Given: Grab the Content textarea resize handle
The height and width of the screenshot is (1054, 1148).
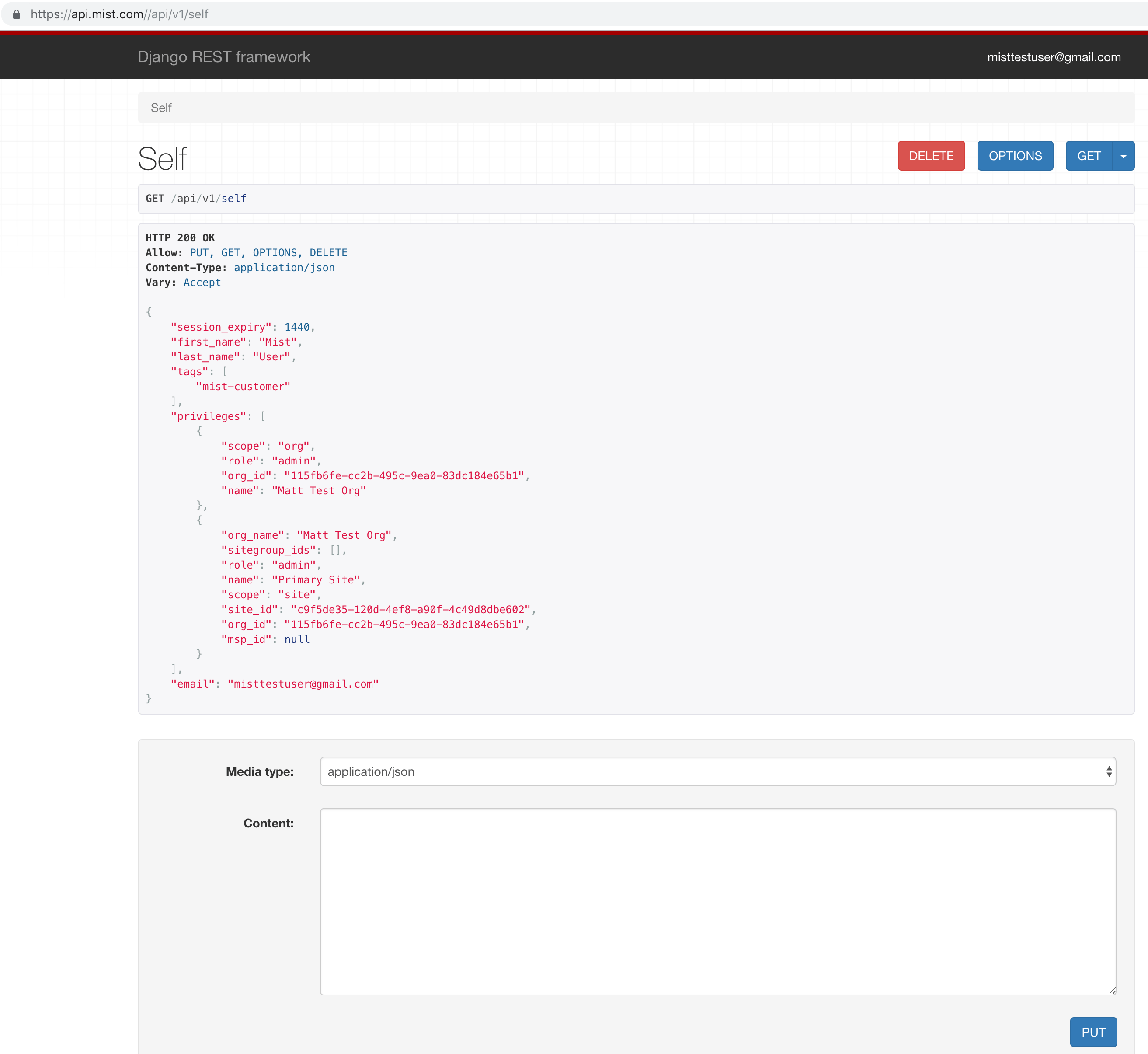Looking at the screenshot, I should pos(1112,991).
